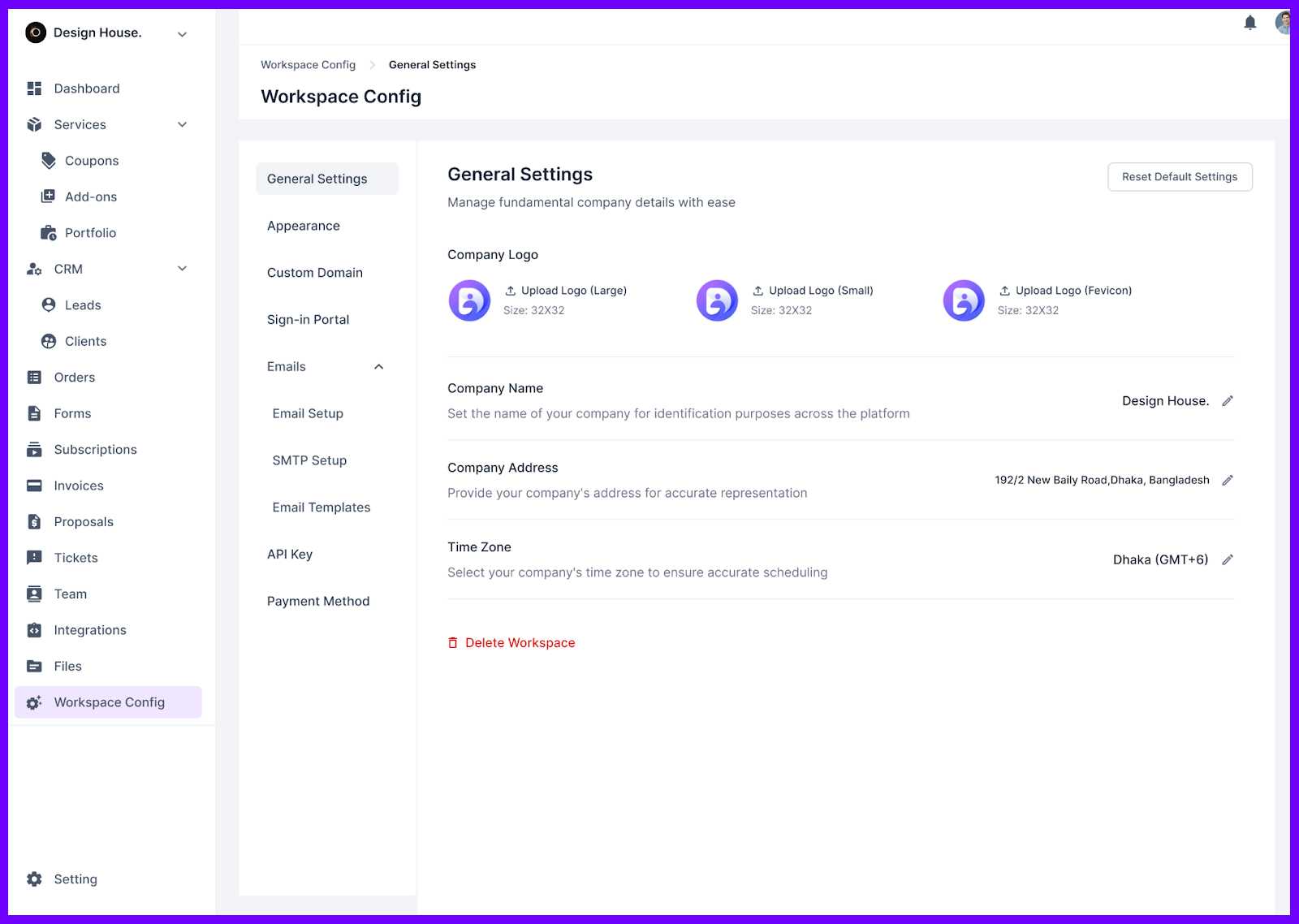Open the notification bell
This screenshot has height=924, width=1299.
click(1250, 23)
